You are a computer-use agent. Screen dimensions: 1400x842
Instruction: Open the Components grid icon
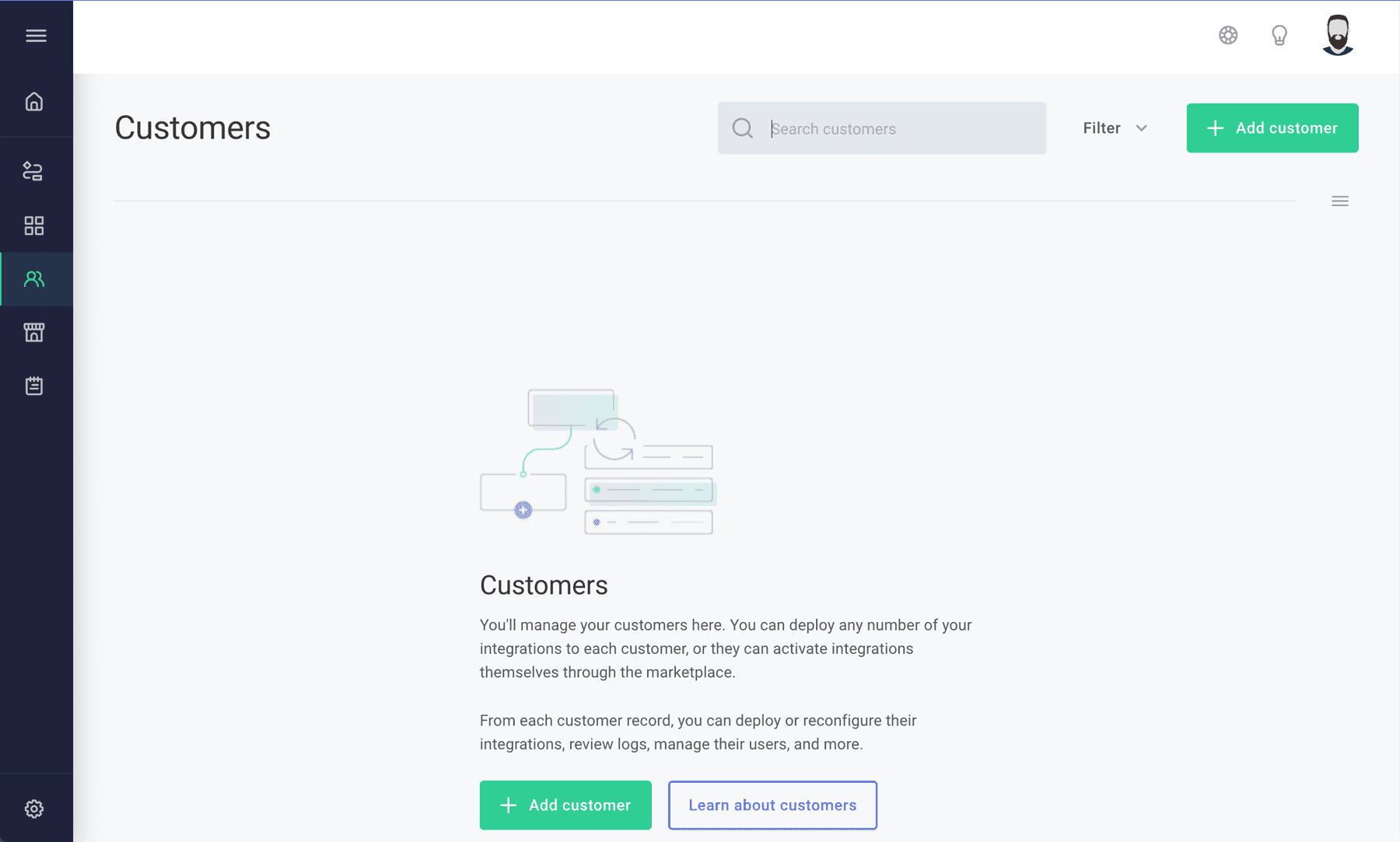tap(35, 225)
